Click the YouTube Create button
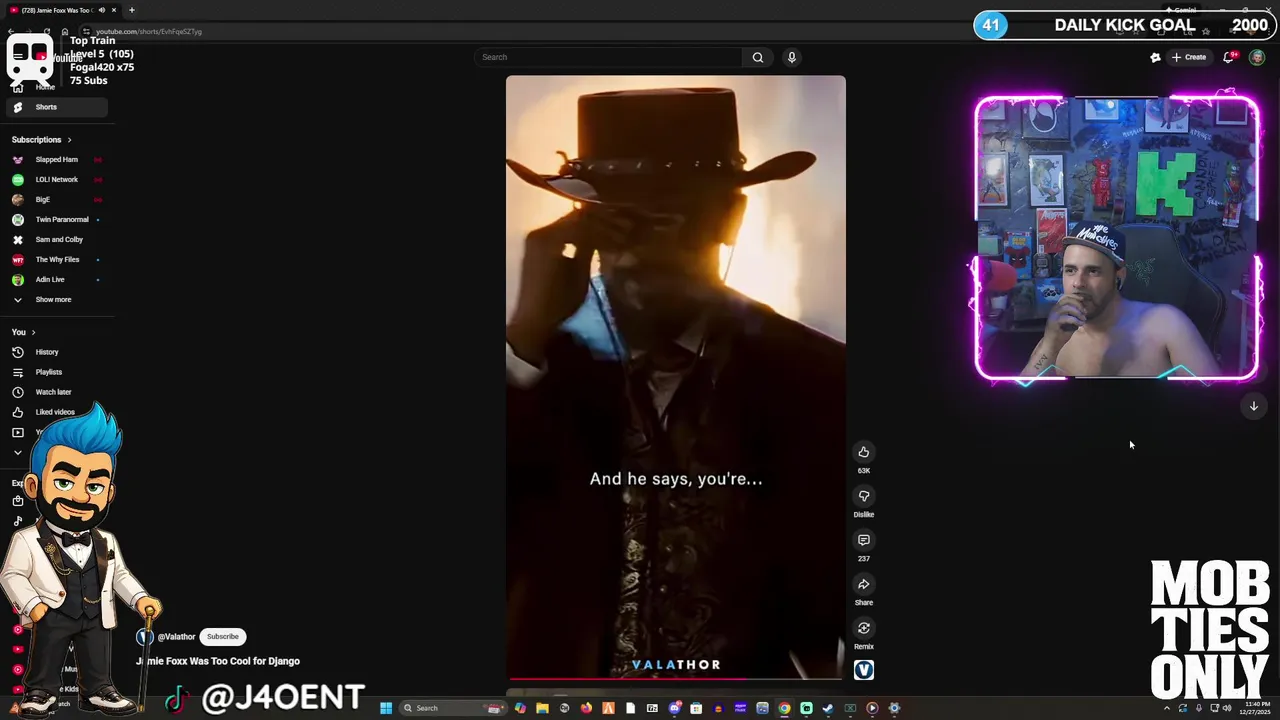Viewport: 1280px width, 720px height. point(1189,57)
